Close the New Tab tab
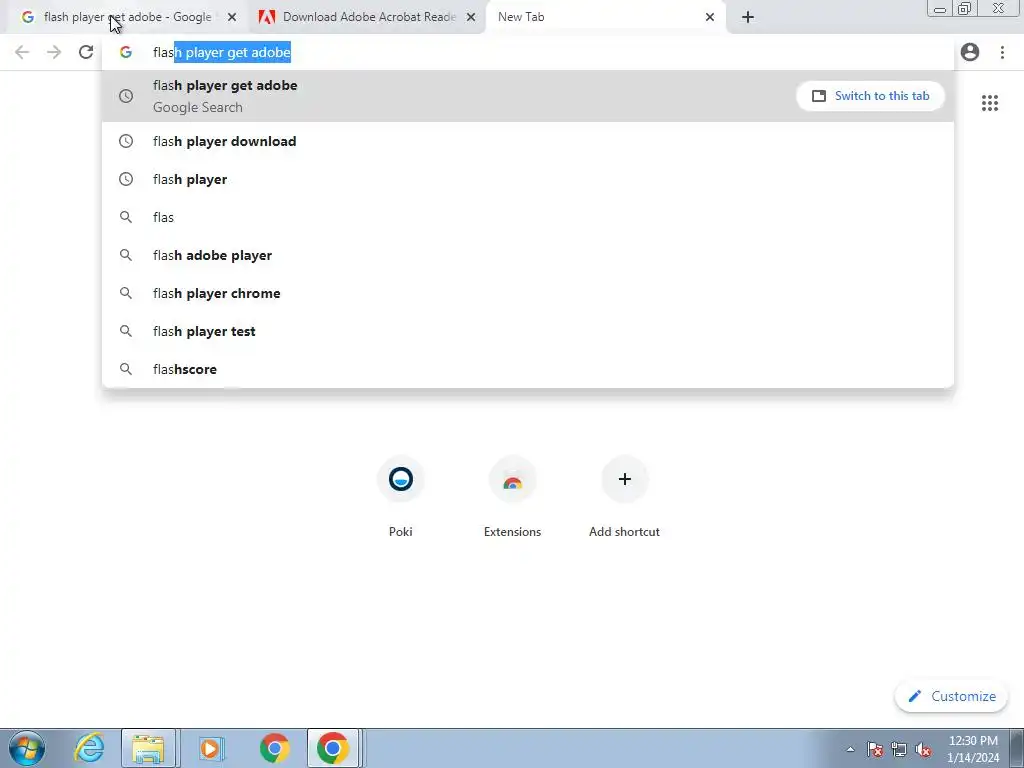The height and width of the screenshot is (768, 1024). point(710,17)
